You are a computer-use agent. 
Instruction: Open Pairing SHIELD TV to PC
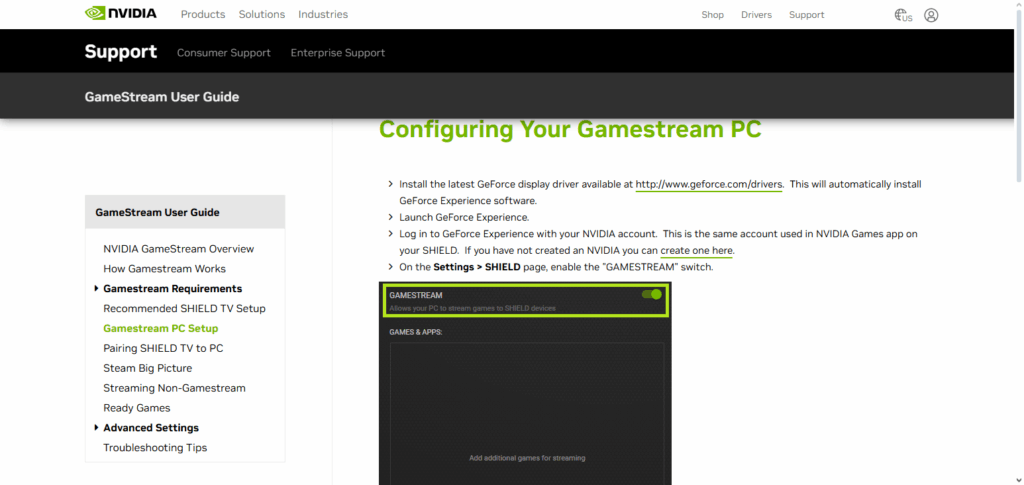pos(163,348)
